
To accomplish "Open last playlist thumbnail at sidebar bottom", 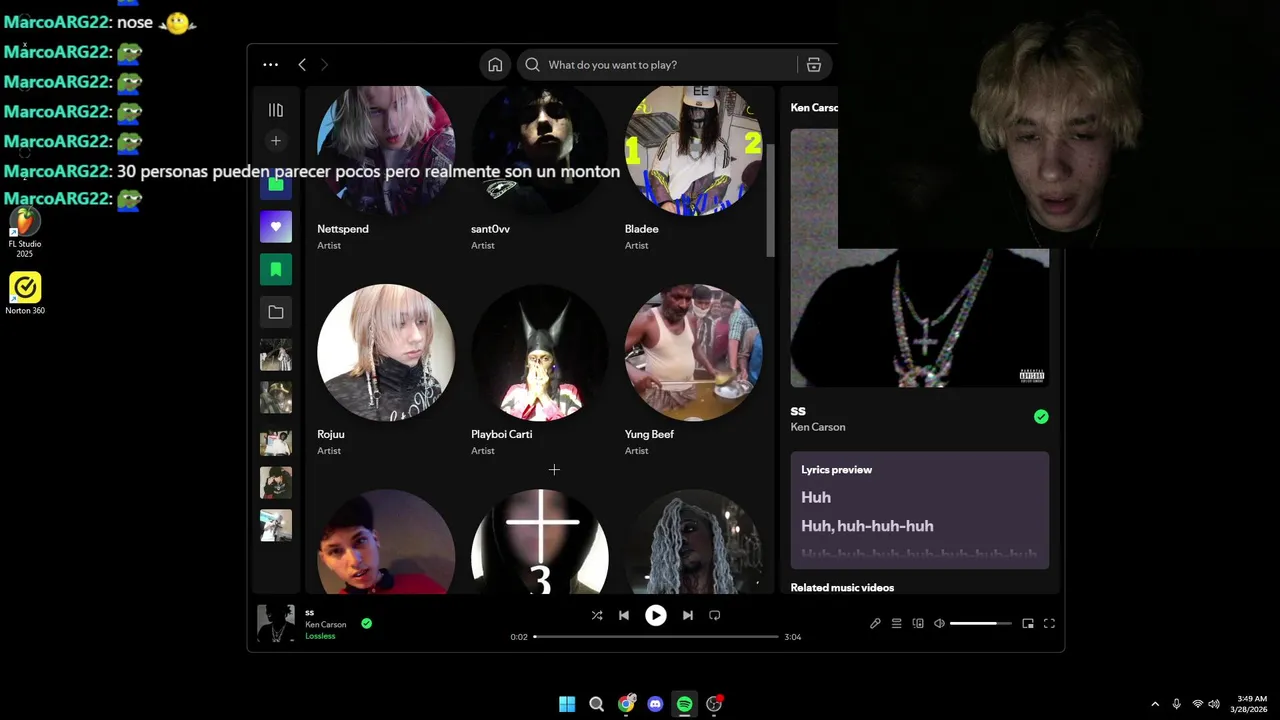I will pos(276,525).
